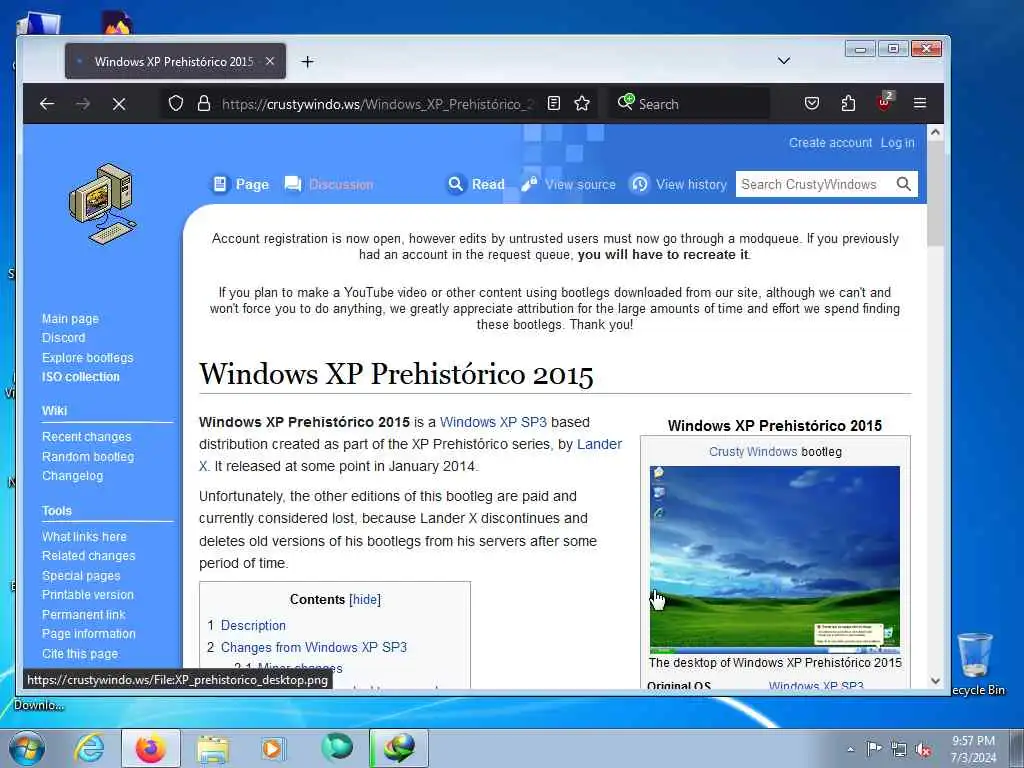Jump to Changes from Windows XP SP3
The width and height of the screenshot is (1024, 768).
(313, 647)
